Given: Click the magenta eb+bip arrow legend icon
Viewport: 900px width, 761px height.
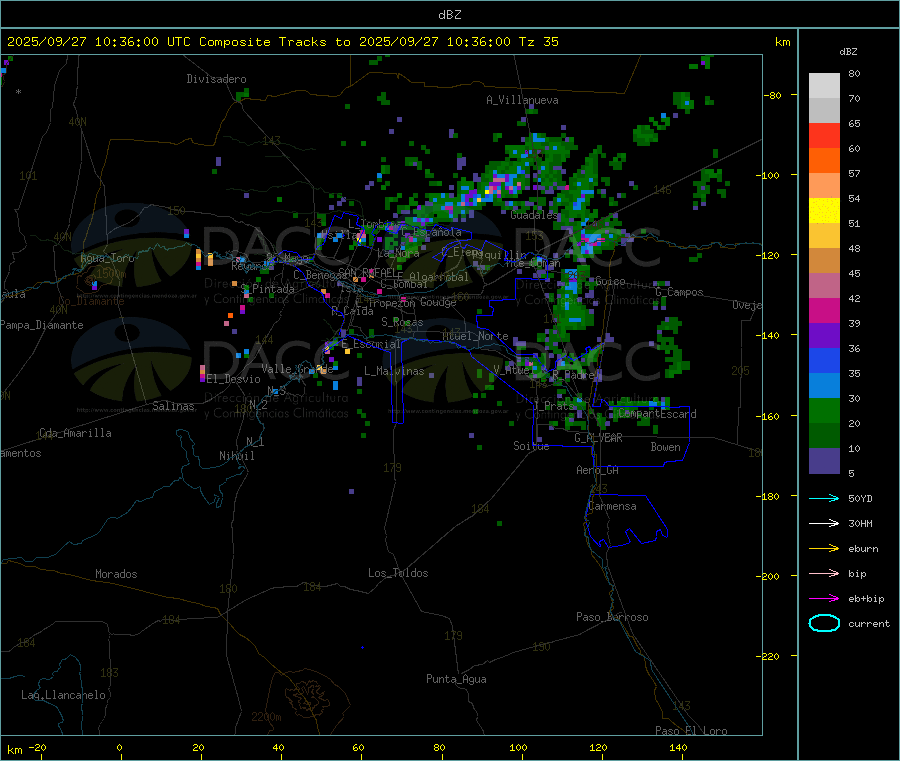Looking at the screenshot, I should click(824, 598).
